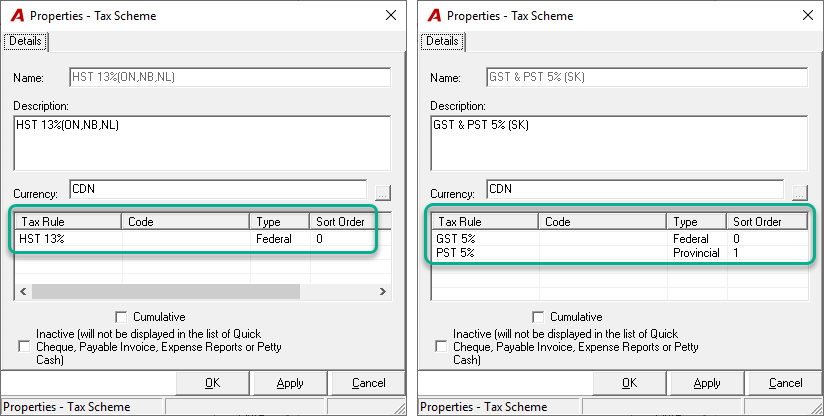Click the Currency field in the HST dialog
This screenshot has width=824, height=416.
[218, 190]
